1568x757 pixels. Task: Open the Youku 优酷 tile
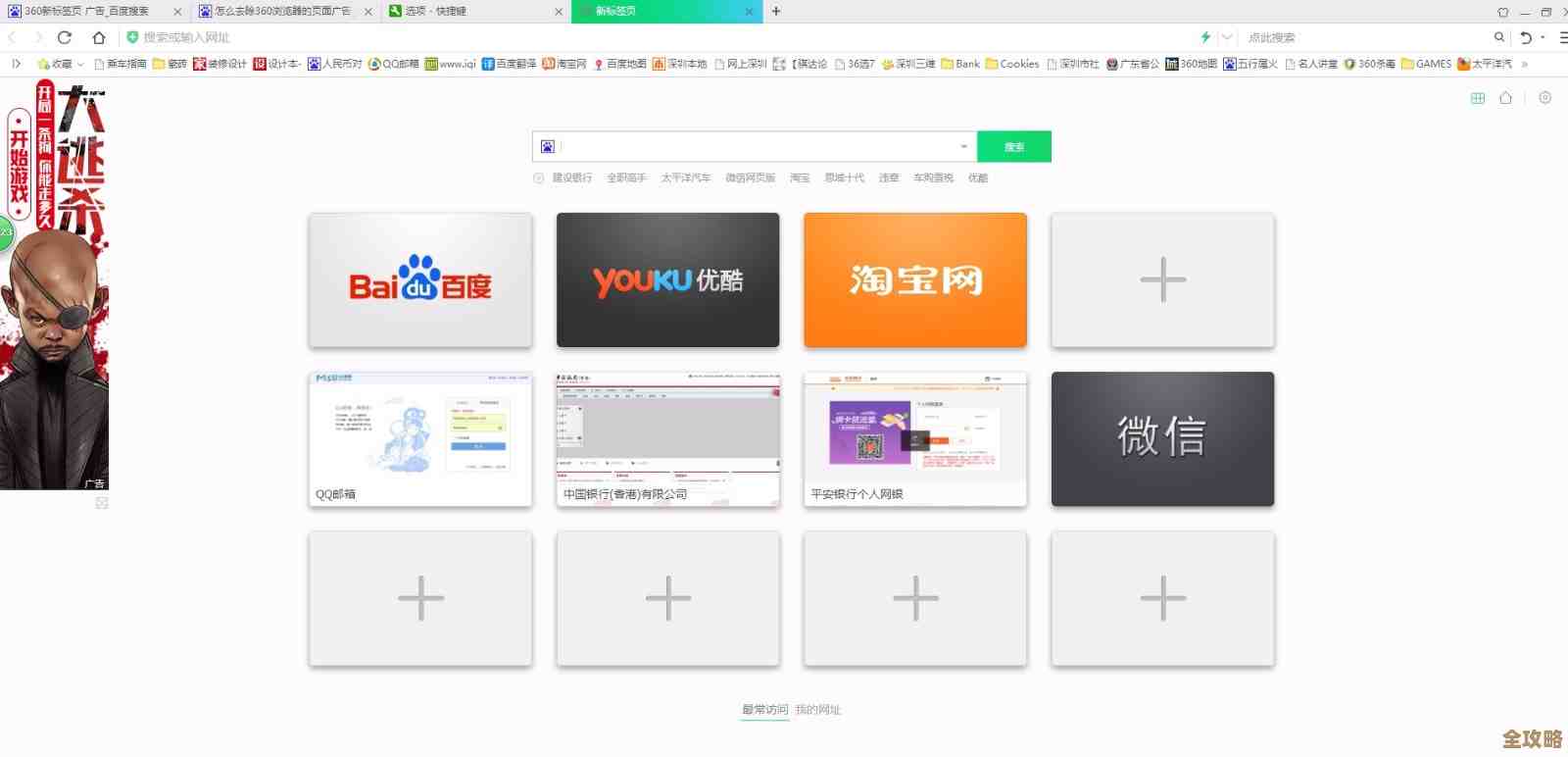pos(668,280)
